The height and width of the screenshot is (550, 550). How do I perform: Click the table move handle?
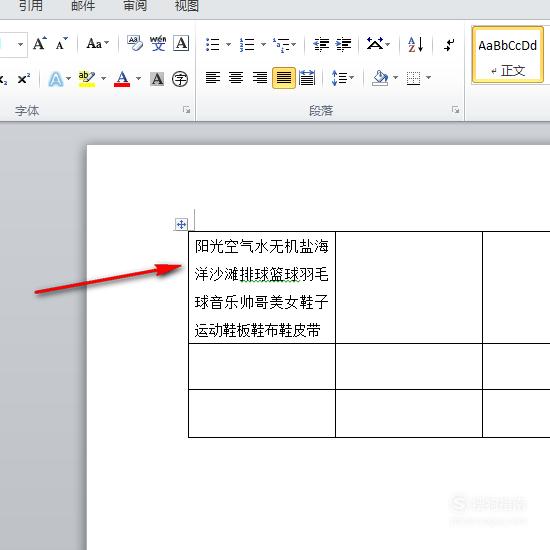181,224
